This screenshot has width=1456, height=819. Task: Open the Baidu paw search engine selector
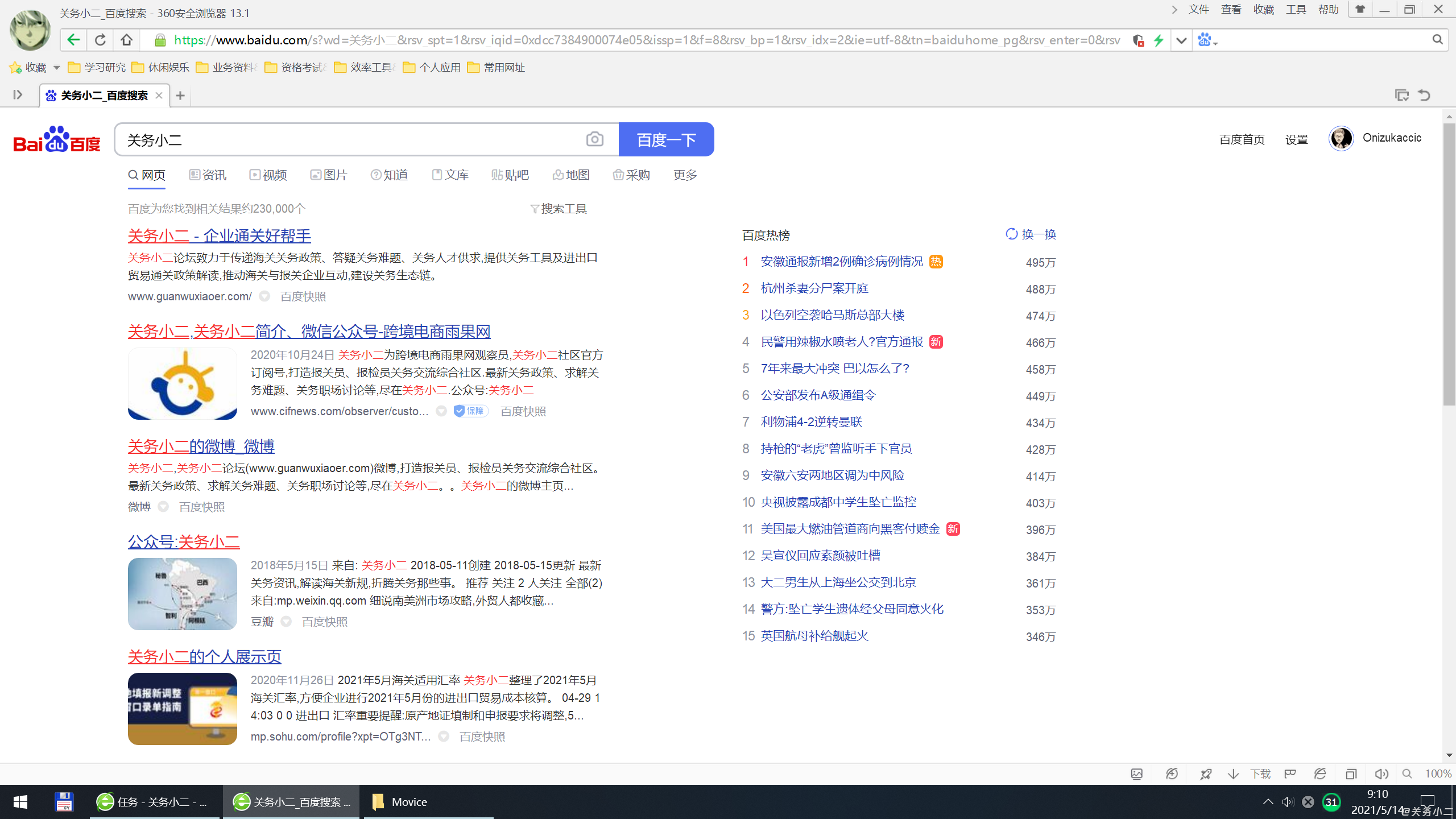pyautogui.click(x=1207, y=40)
